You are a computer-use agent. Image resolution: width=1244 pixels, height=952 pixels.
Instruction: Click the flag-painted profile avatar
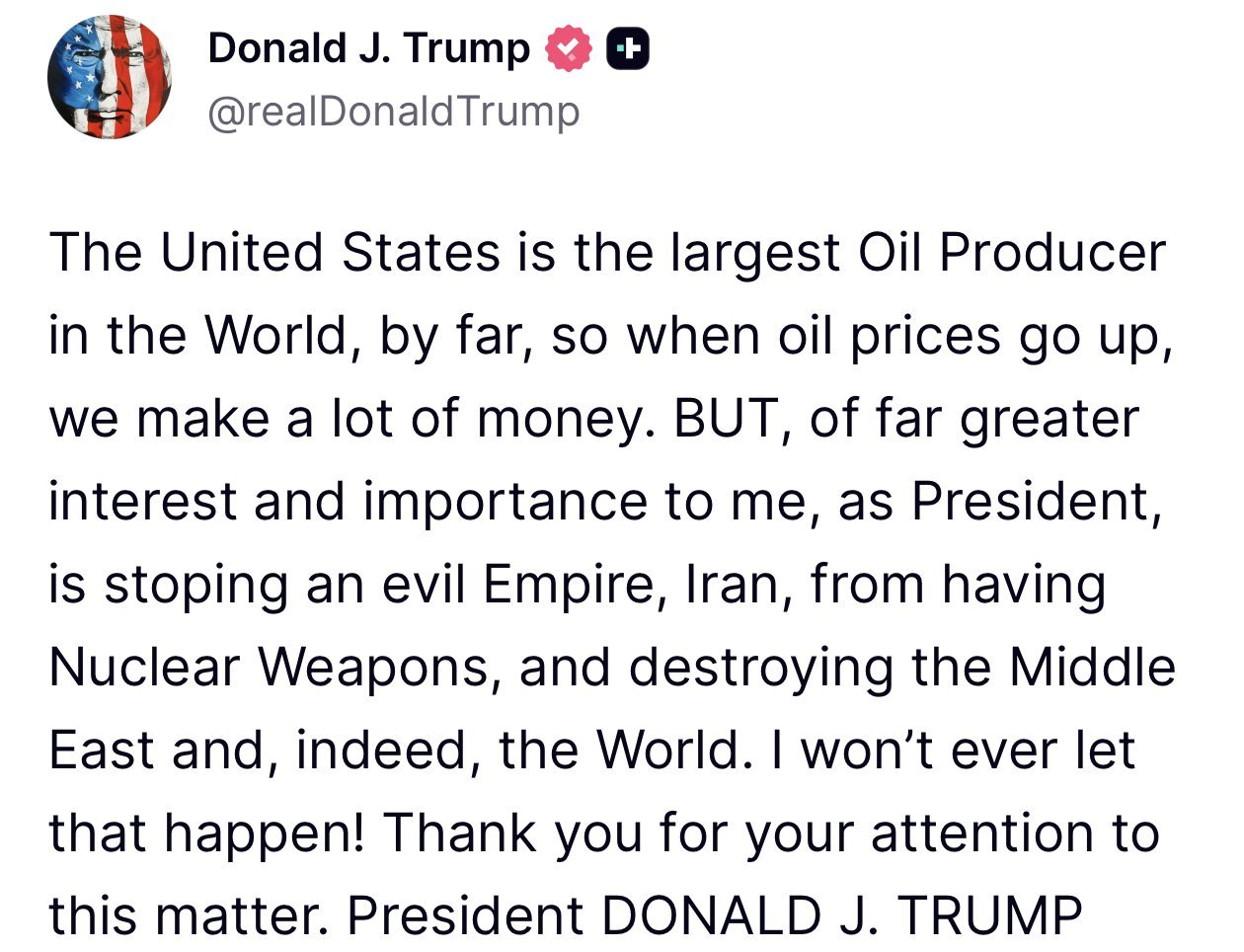click(x=109, y=77)
